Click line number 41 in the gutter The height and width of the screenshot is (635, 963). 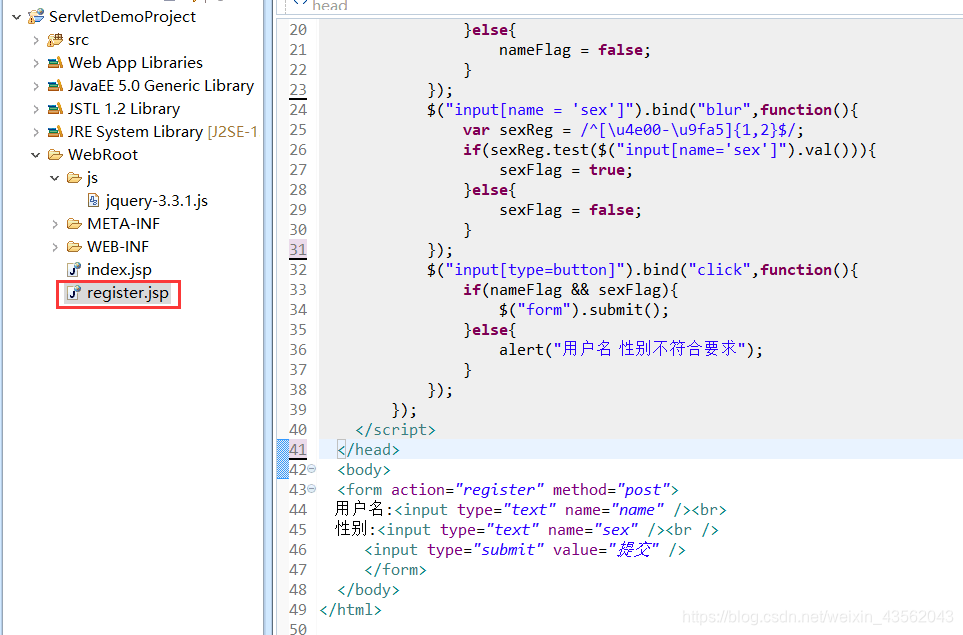[x=298, y=450]
